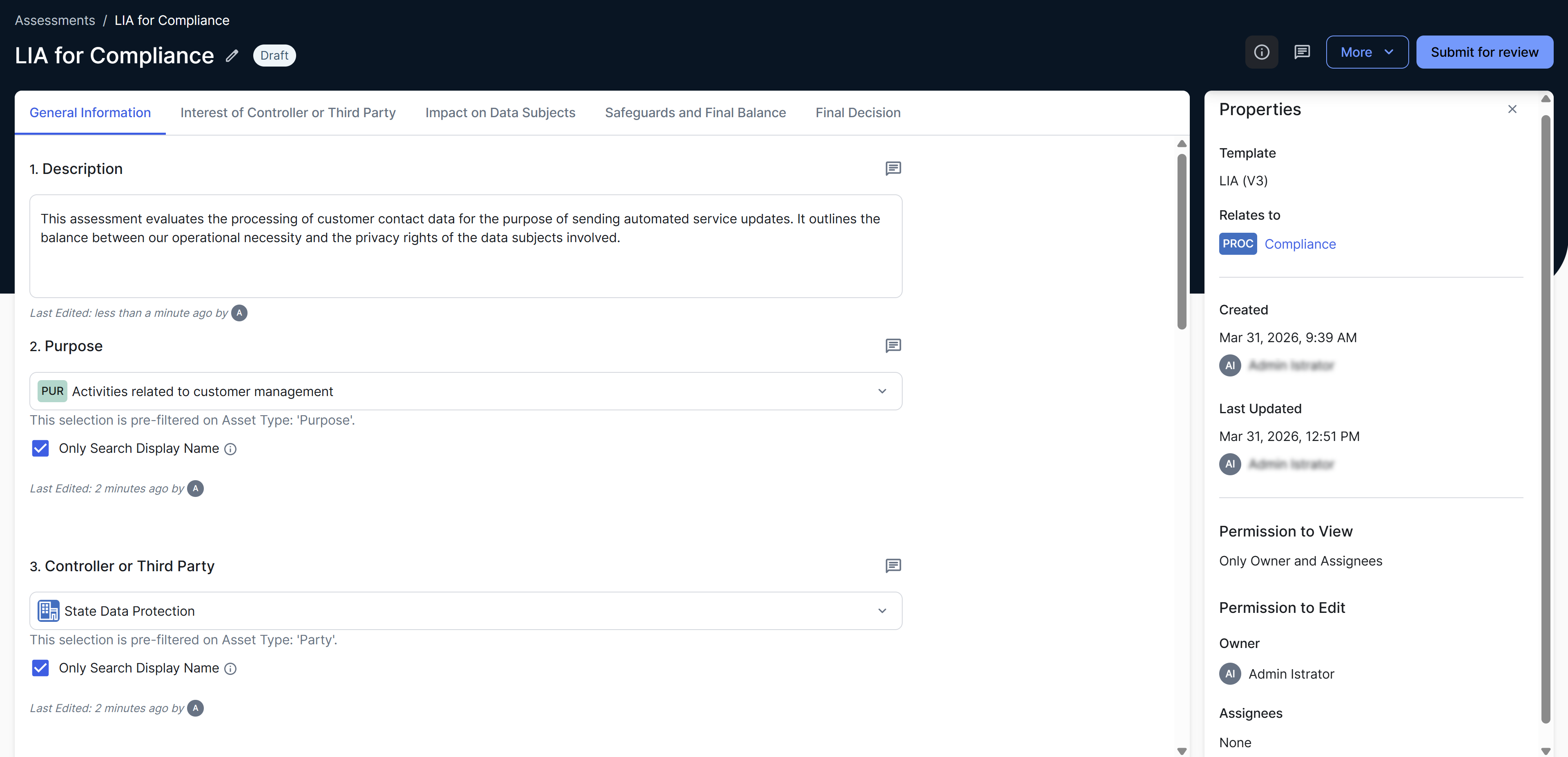Click the info tooltip beside Only Search Display Name
1568x757 pixels.
click(x=230, y=449)
